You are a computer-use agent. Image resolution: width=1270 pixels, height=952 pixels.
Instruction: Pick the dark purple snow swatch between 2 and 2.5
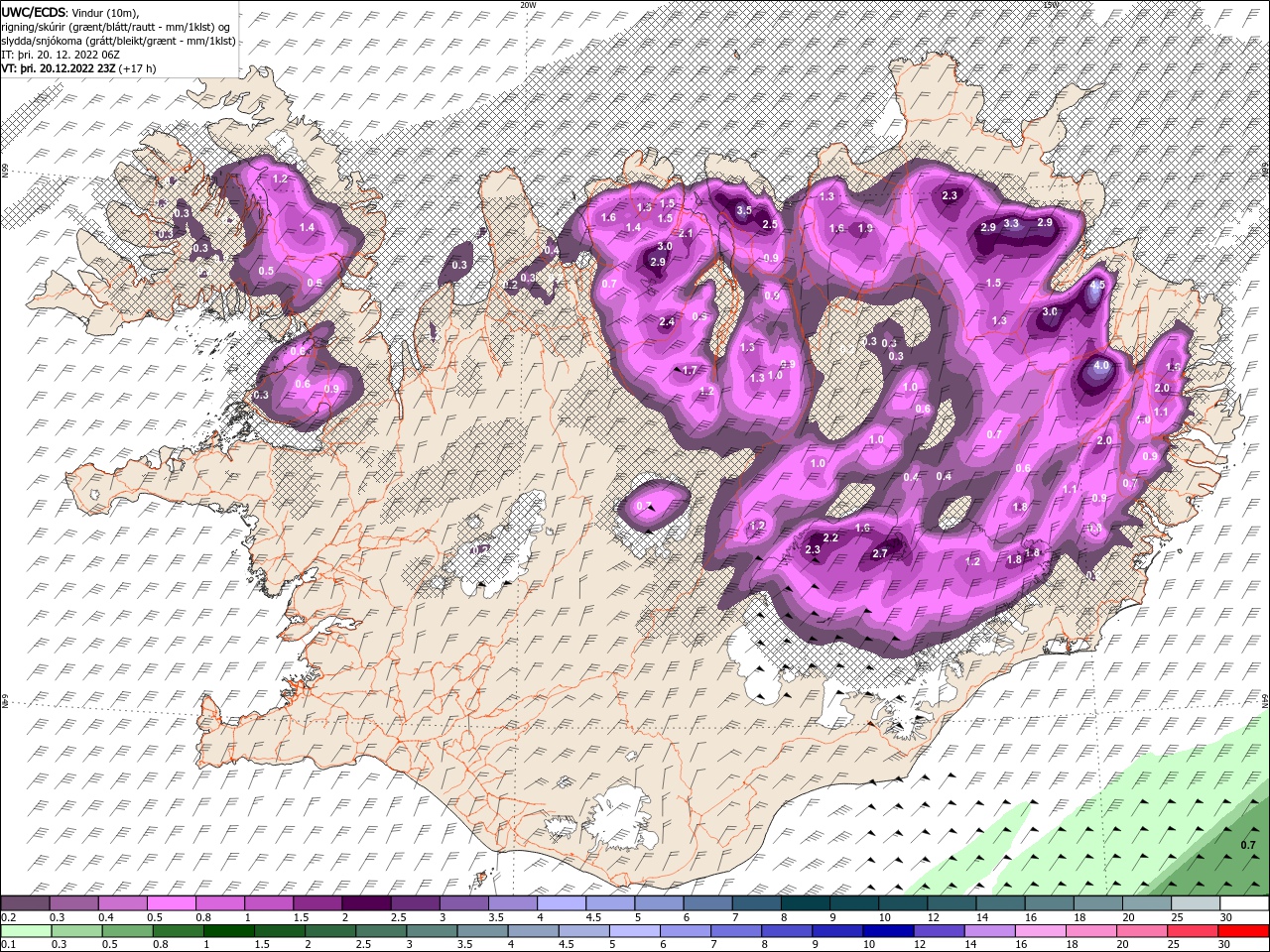click(x=366, y=902)
